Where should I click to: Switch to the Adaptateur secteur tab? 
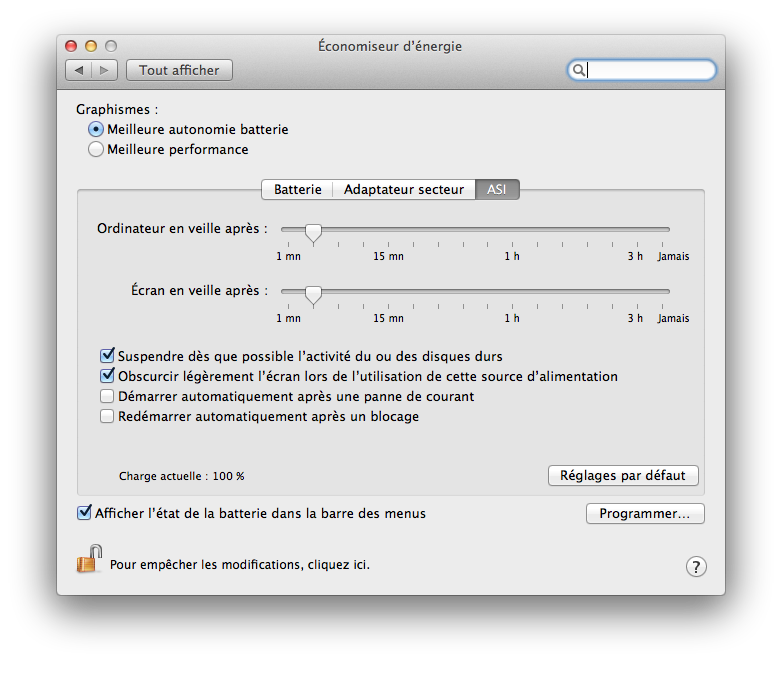(x=403, y=189)
